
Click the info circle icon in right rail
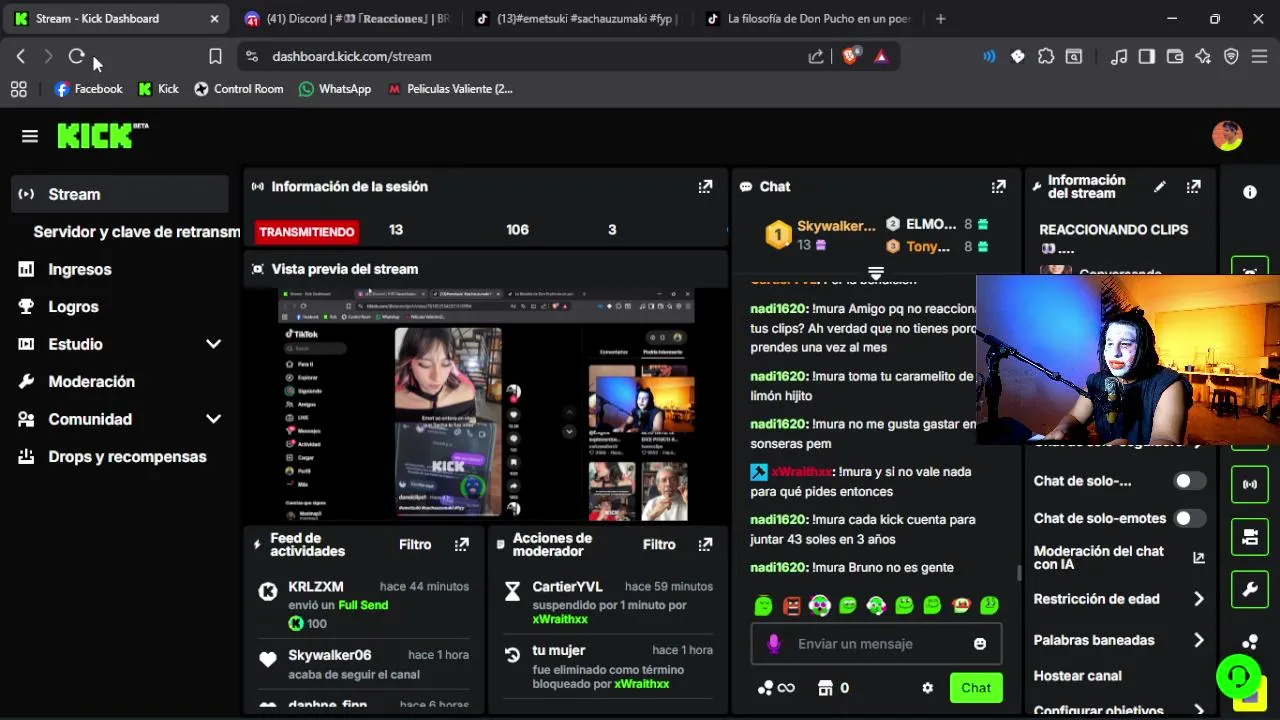[x=1250, y=192]
